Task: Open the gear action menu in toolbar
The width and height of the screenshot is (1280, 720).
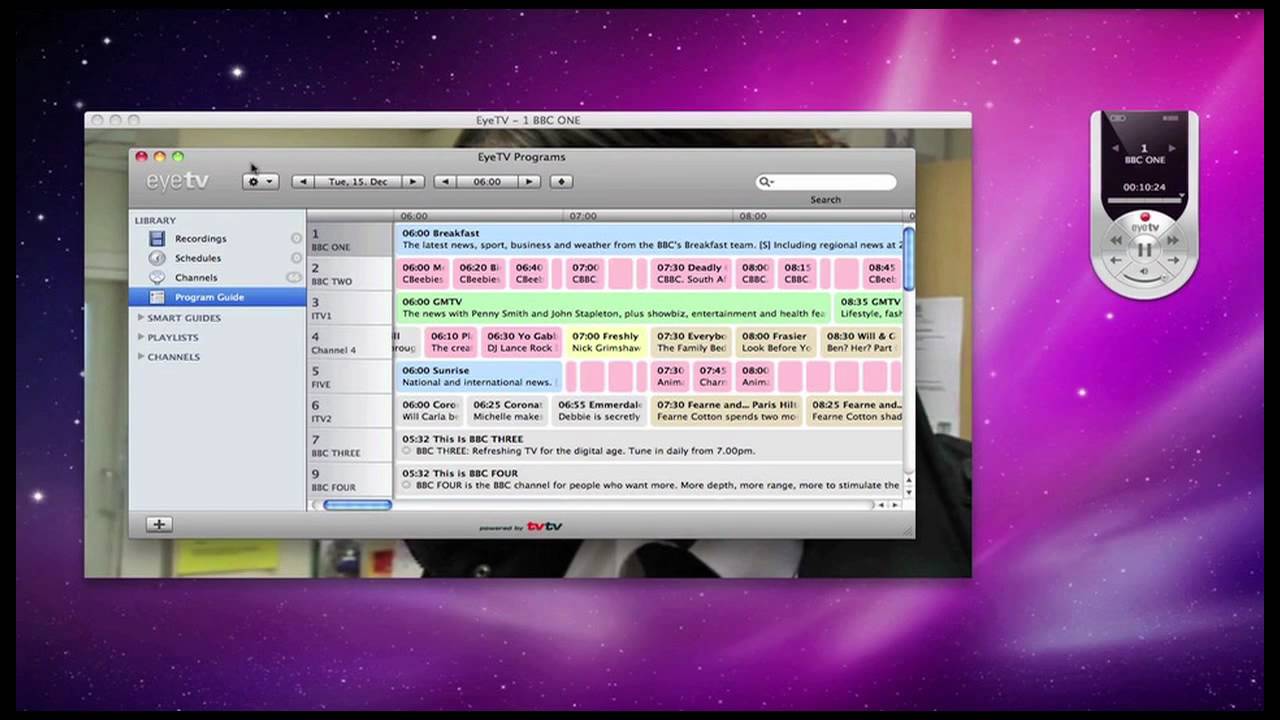Action: pyautogui.click(x=260, y=182)
